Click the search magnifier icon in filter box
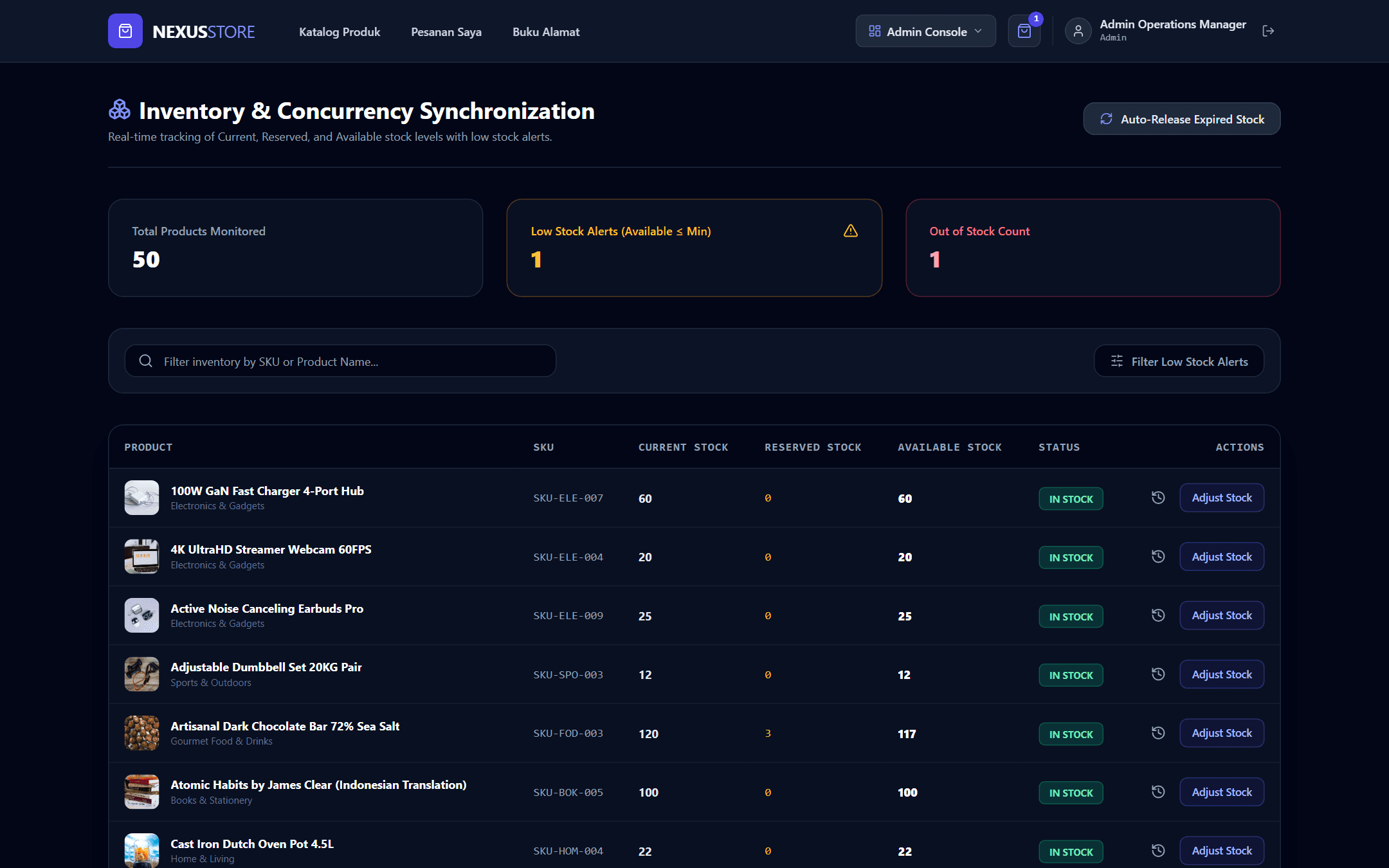 [146, 361]
